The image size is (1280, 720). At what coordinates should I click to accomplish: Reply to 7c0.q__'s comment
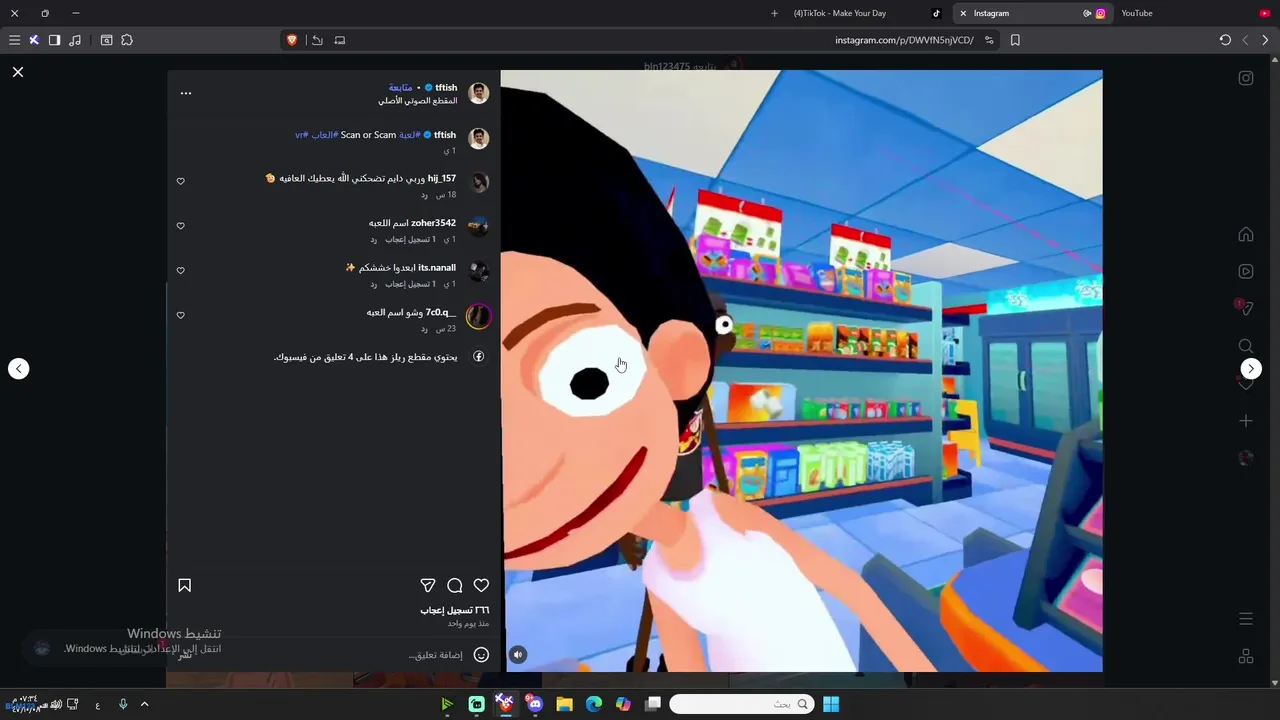[x=424, y=329]
